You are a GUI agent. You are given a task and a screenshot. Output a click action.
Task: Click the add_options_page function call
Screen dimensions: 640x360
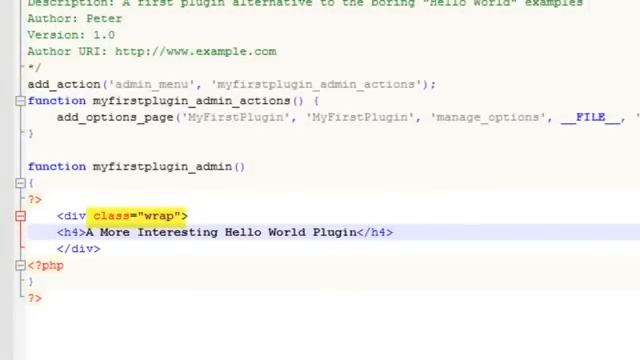coord(115,118)
